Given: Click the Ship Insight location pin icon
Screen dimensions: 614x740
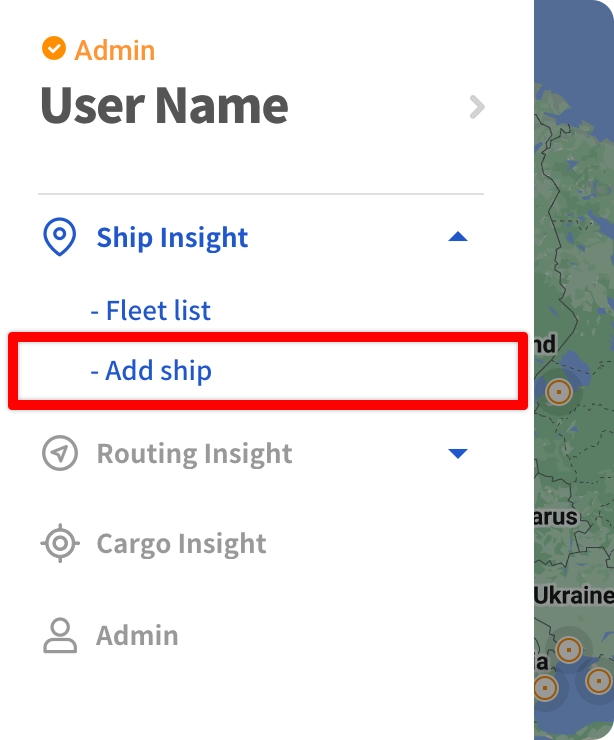Looking at the screenshot, I should coord(60,238).
